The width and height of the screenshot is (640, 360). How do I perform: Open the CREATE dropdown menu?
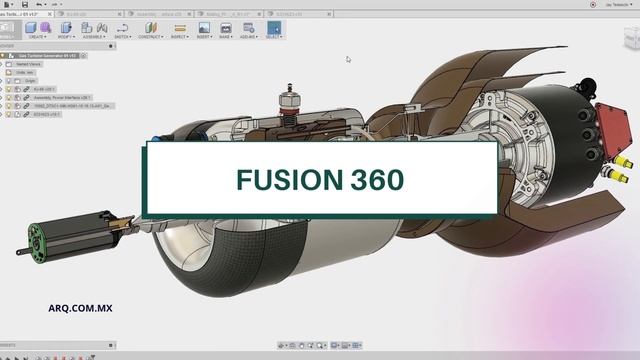coord(37,37)
